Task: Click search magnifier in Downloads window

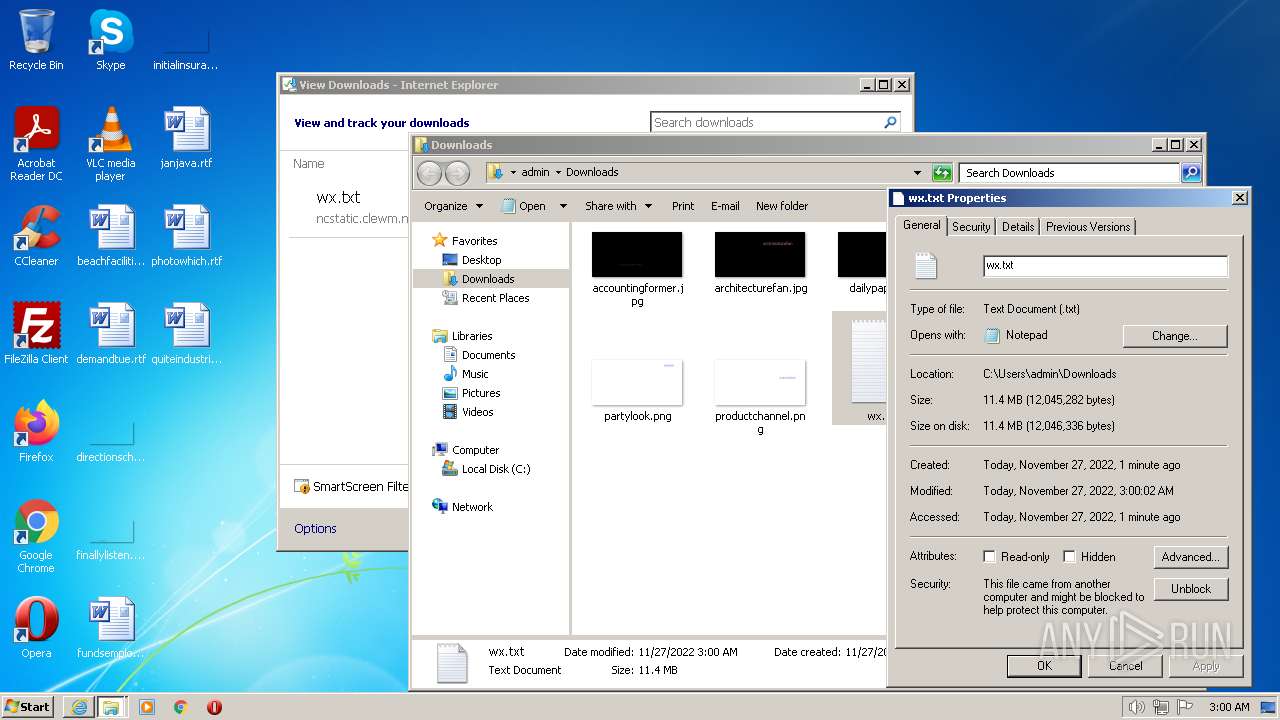Action: point(1190,172)
